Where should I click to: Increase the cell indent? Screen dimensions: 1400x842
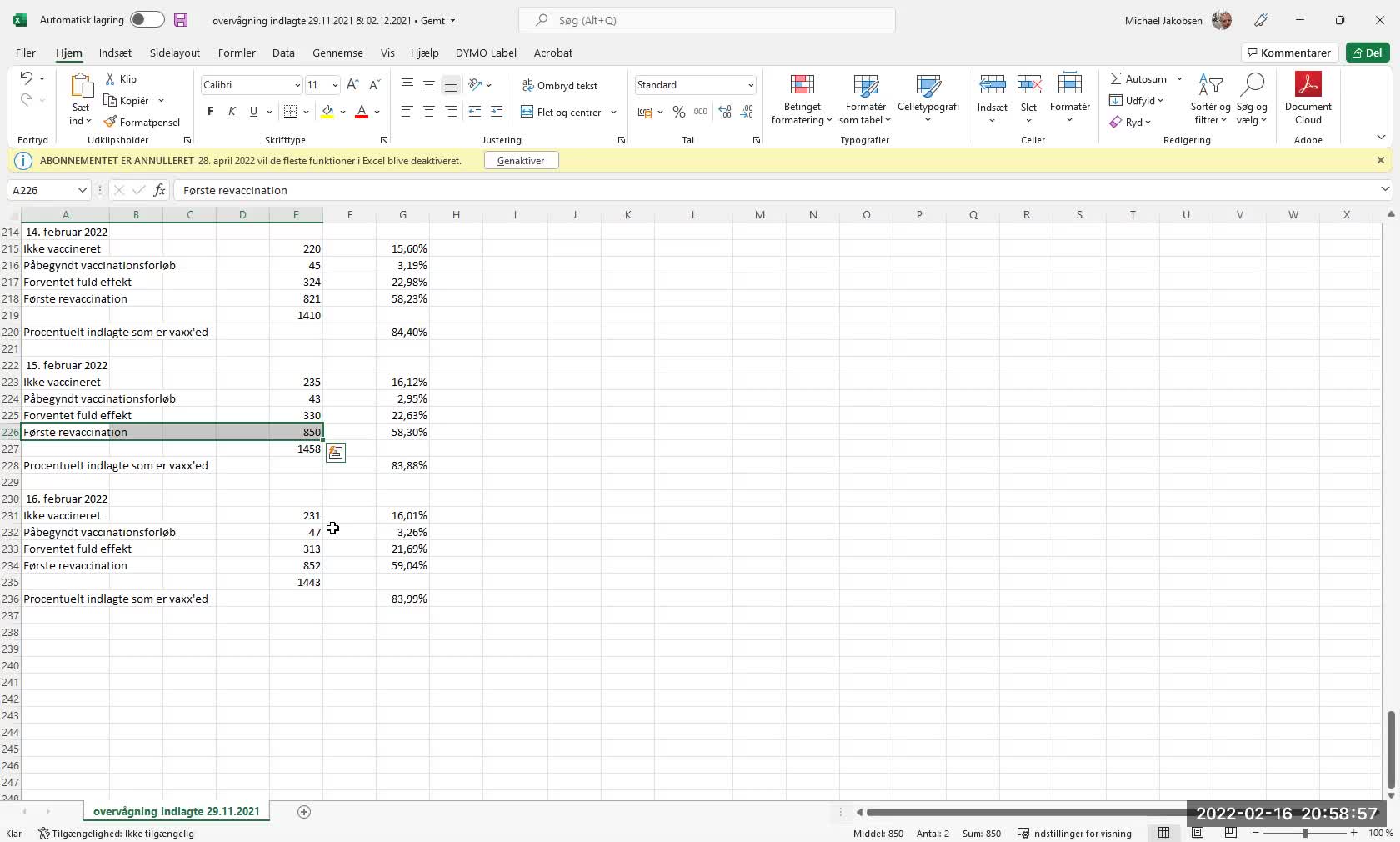[497, 112]
